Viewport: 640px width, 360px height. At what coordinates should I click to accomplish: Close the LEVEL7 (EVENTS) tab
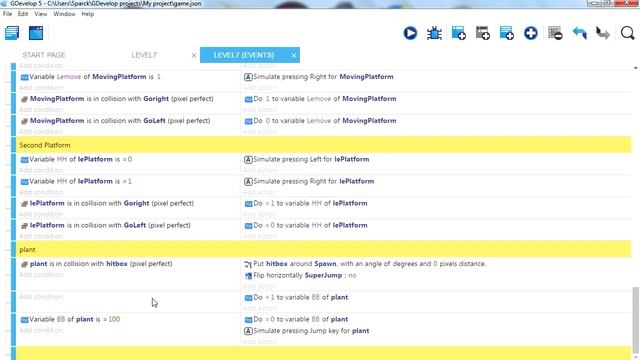coord(294,56)
